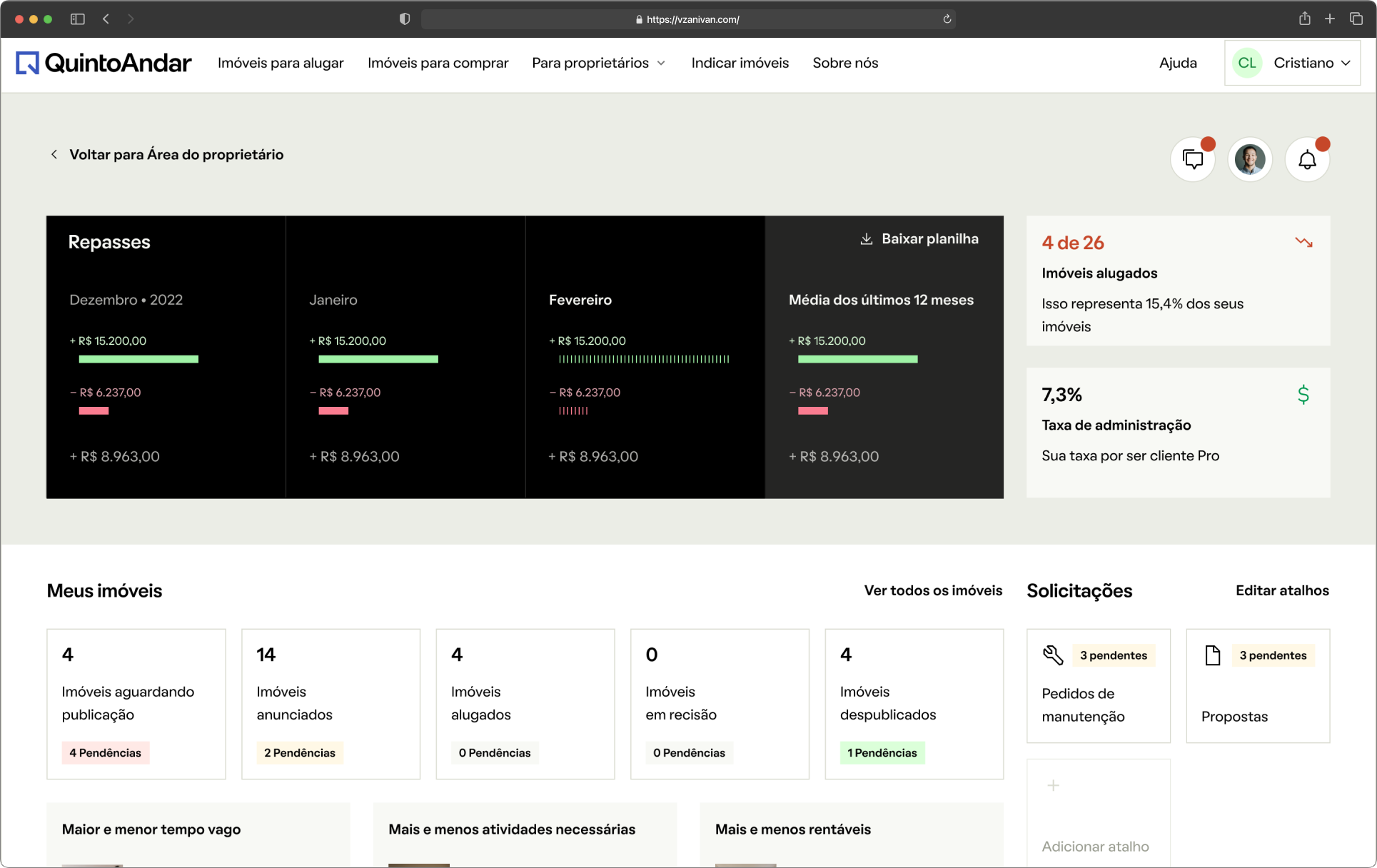
Task: Open the chat messages icon
Action: [1193, 159]
